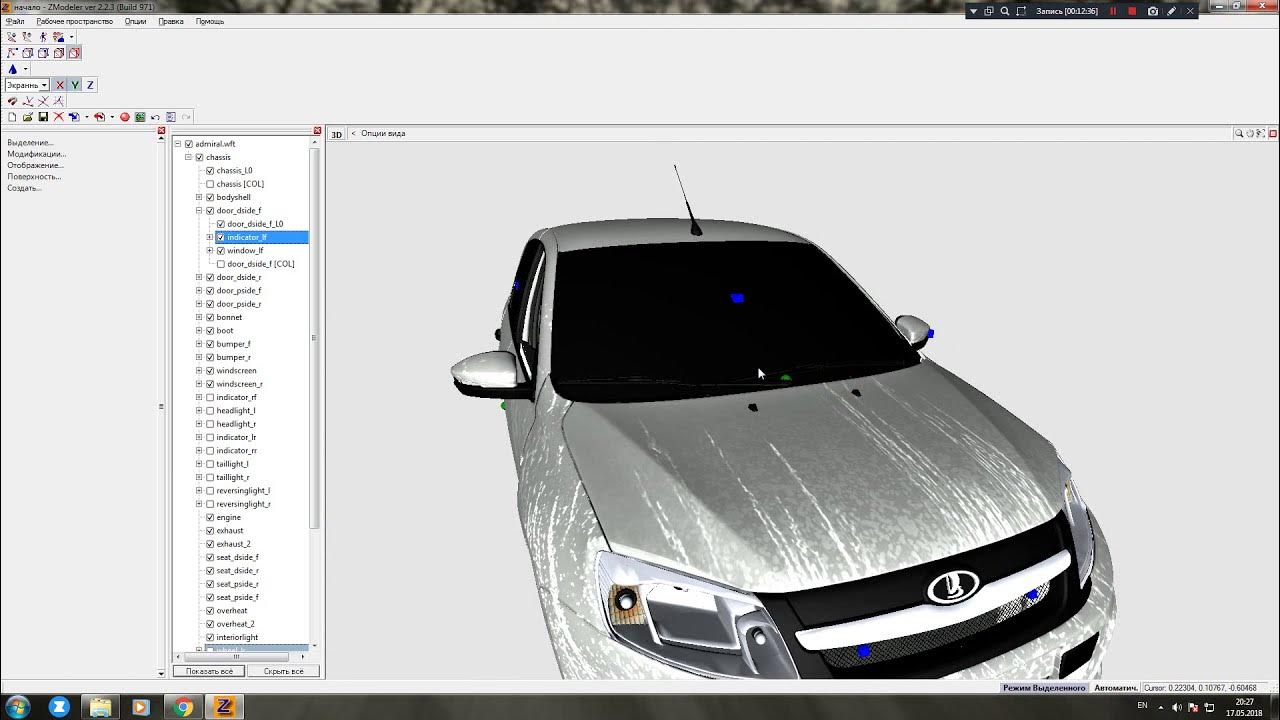This screenshot has height=720, width=1280.
Task: Click the Поверхность... command panel entry
Action: (34, 176)
